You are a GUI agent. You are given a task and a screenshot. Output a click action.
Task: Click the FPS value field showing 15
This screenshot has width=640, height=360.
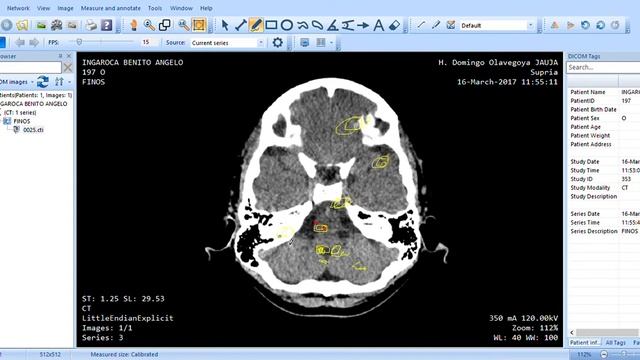click(148, 42)
